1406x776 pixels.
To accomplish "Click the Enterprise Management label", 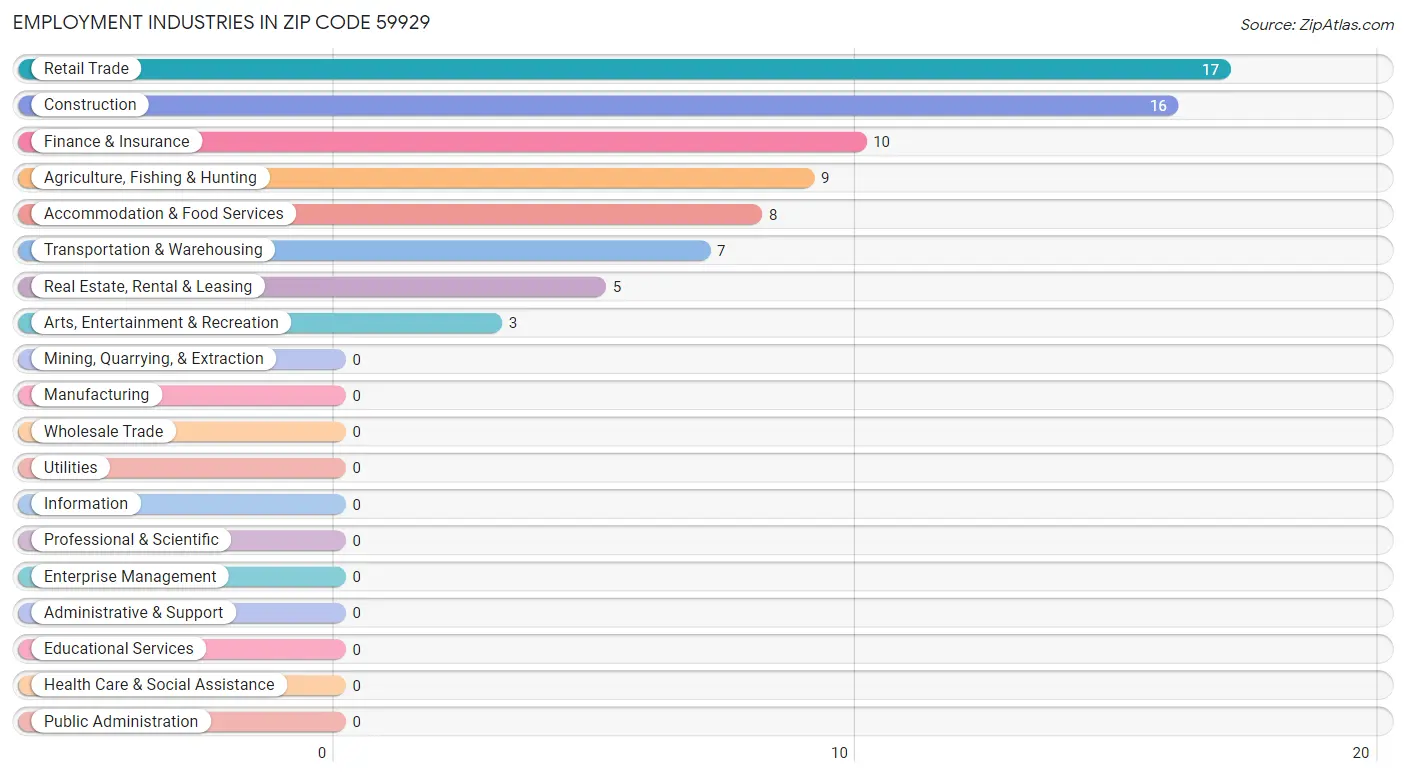I will (130, 577).
